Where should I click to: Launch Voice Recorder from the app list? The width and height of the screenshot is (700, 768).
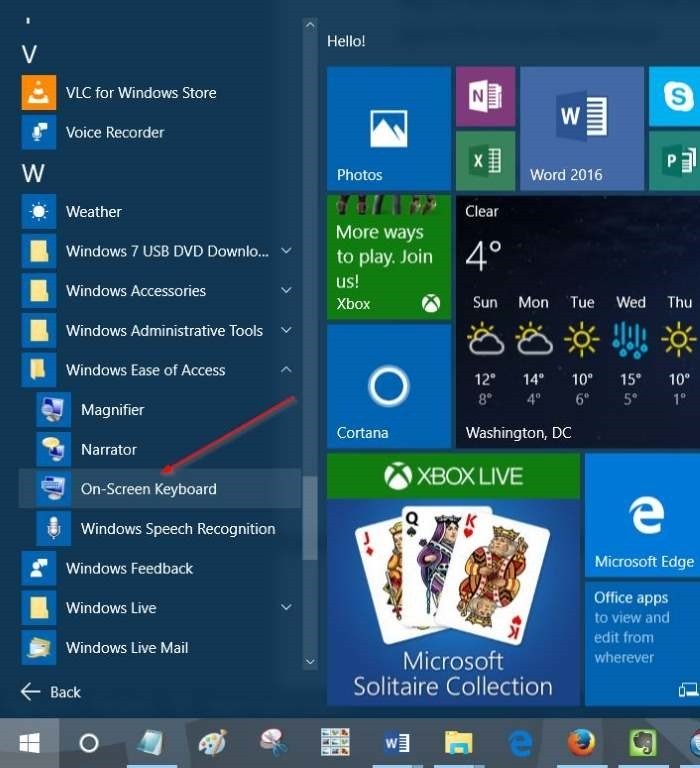[114, 132]
